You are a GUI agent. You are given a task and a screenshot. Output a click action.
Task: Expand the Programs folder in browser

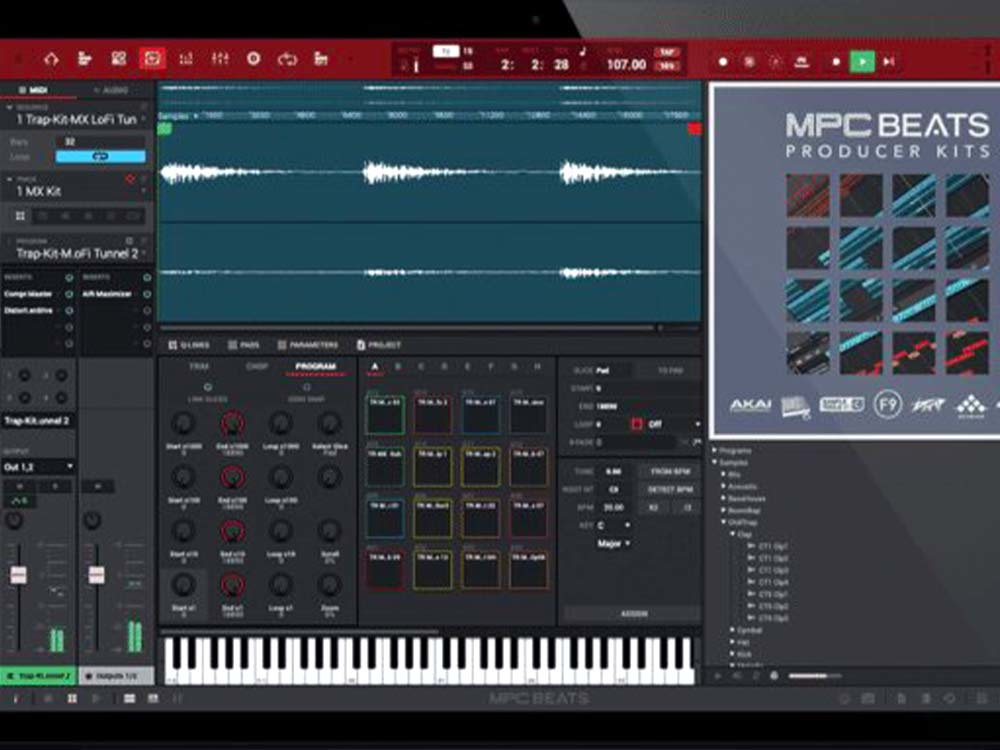pyautogui.click(x=714, y=450)
